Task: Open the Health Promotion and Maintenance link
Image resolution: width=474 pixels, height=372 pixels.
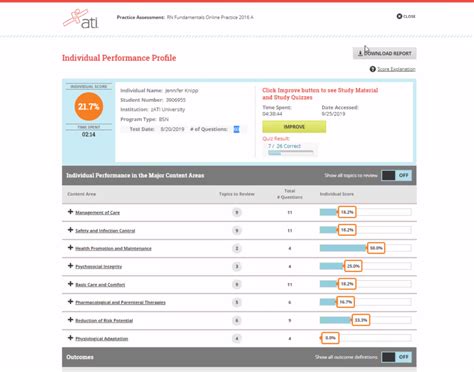Action: pos(113,249)
